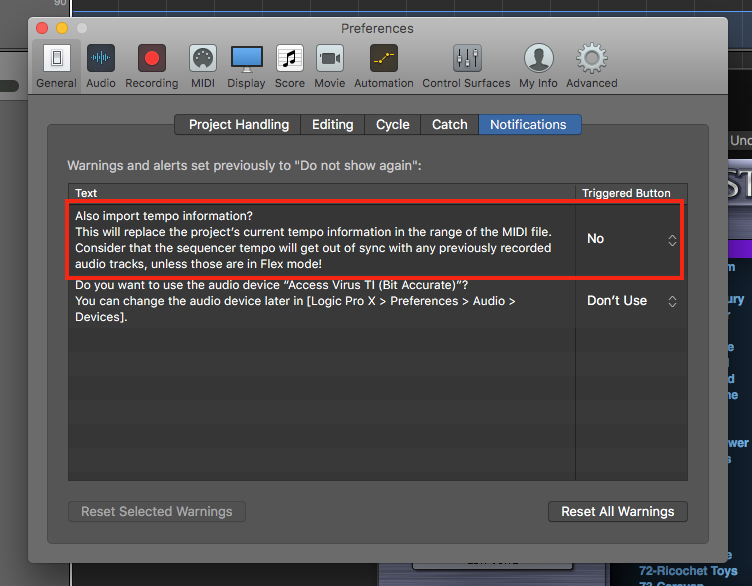Open the Cycle tab

(x=392, y=125)
